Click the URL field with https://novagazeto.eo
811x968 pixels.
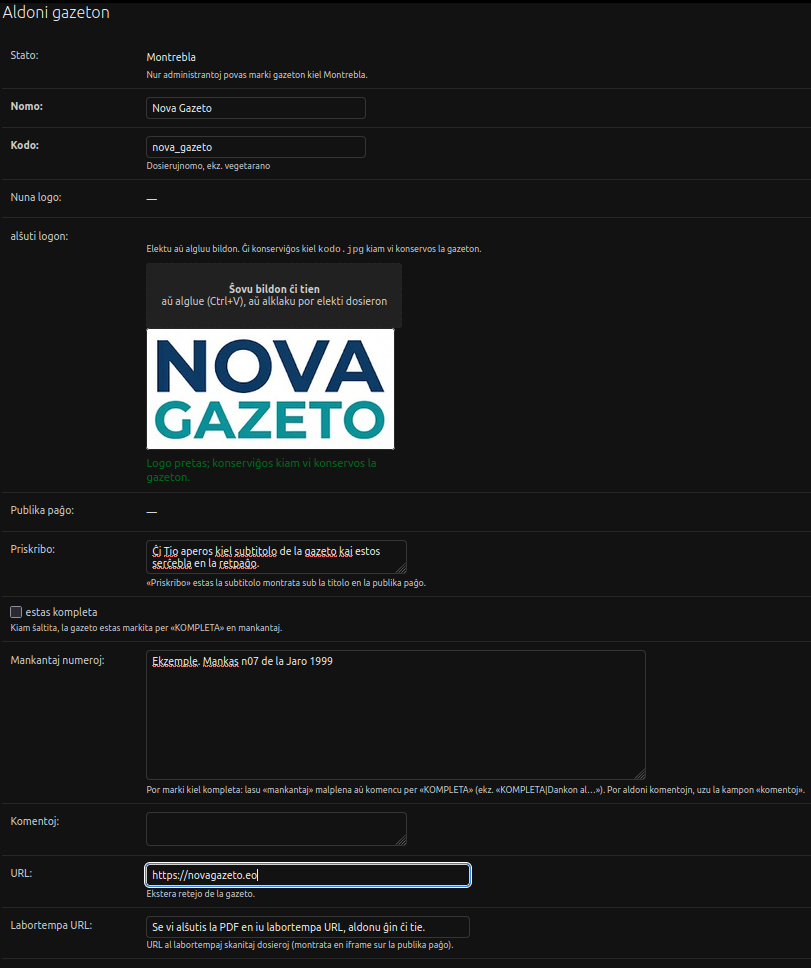click(308, 875)
